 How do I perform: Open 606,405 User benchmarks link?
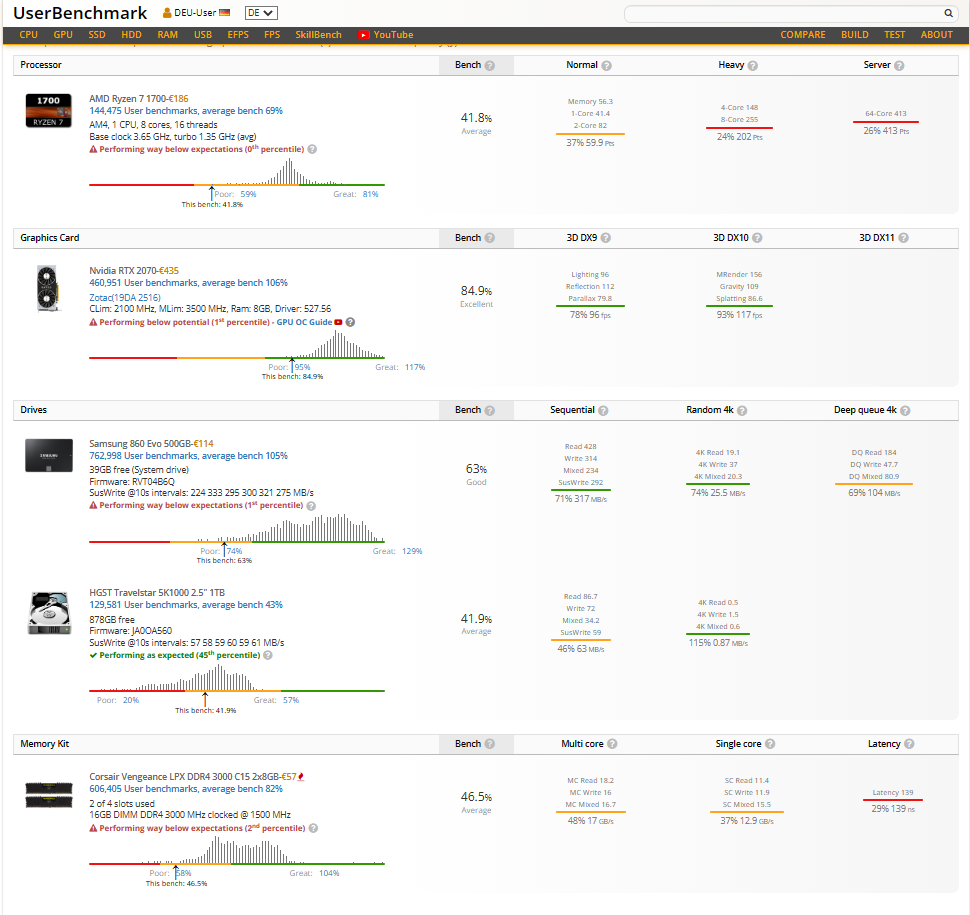186,789
